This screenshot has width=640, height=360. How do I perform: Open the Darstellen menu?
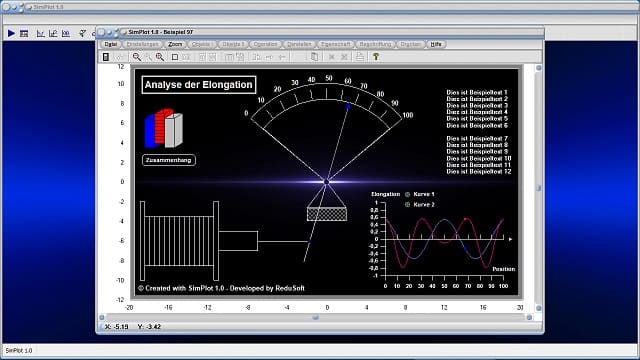click(x=299, y=44)
